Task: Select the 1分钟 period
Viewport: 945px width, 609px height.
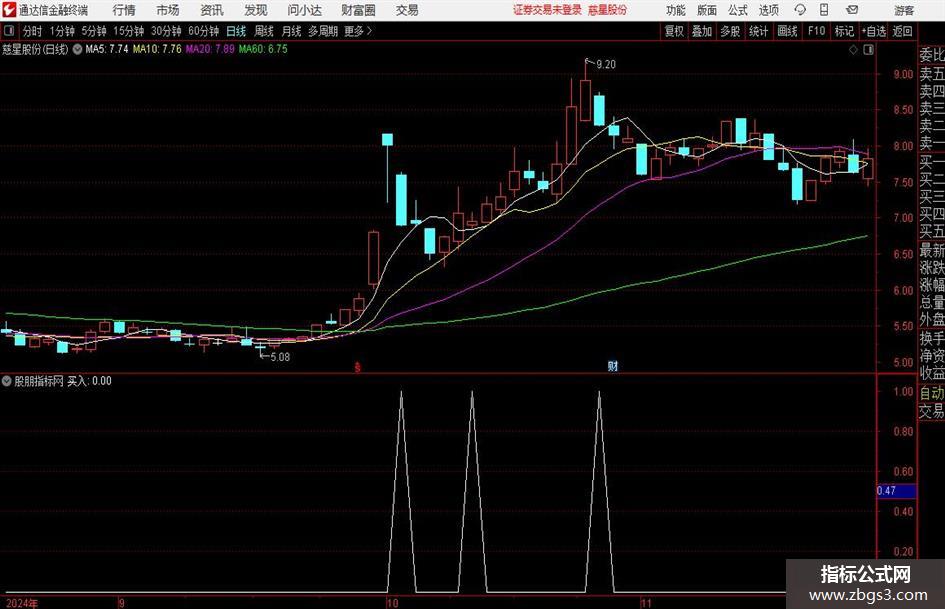Action: click(x=62, y=31)
